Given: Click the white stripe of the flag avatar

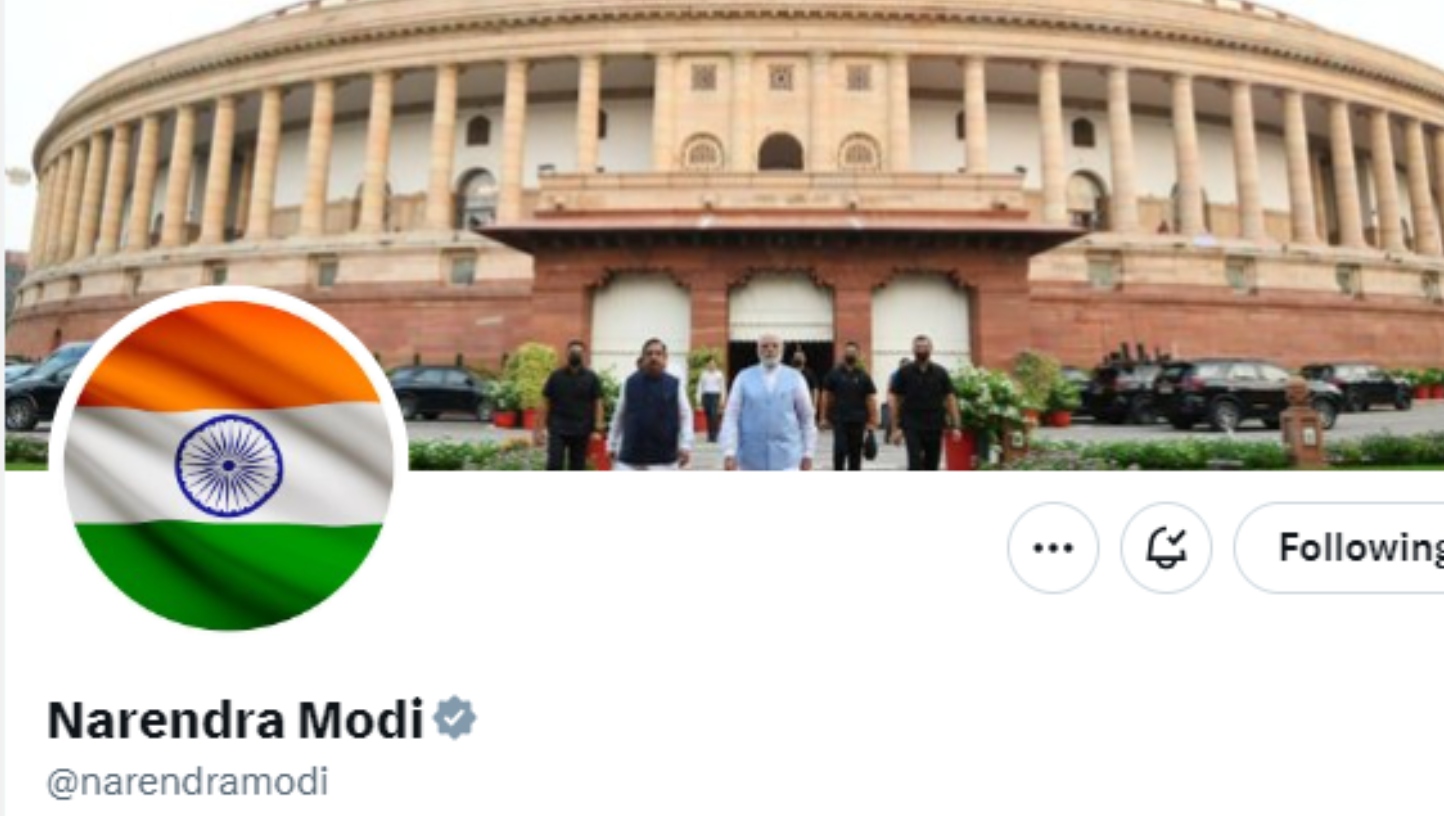Looking at the screenshot, I should (x=228, y=465).
